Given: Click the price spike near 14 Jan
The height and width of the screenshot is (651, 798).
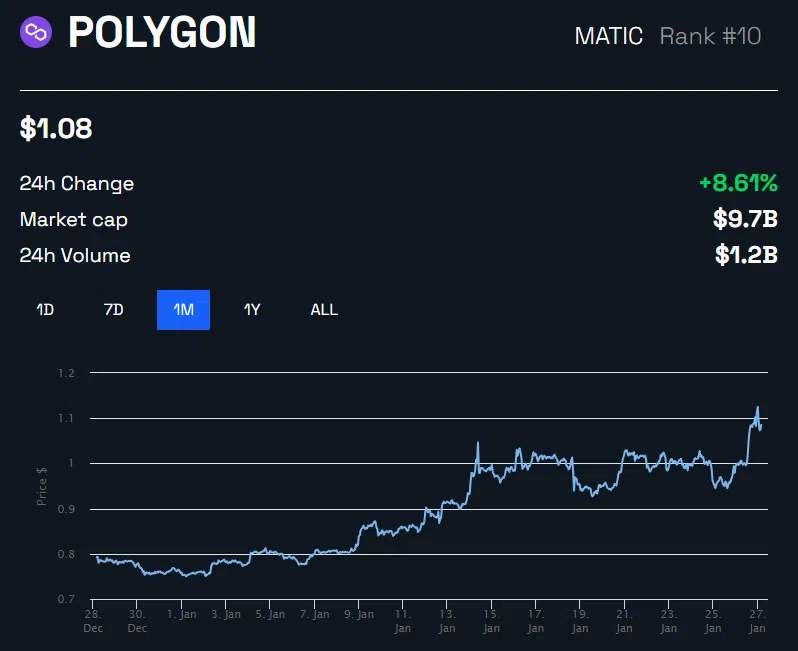Looking at the screenshot, I should point(478,444).
